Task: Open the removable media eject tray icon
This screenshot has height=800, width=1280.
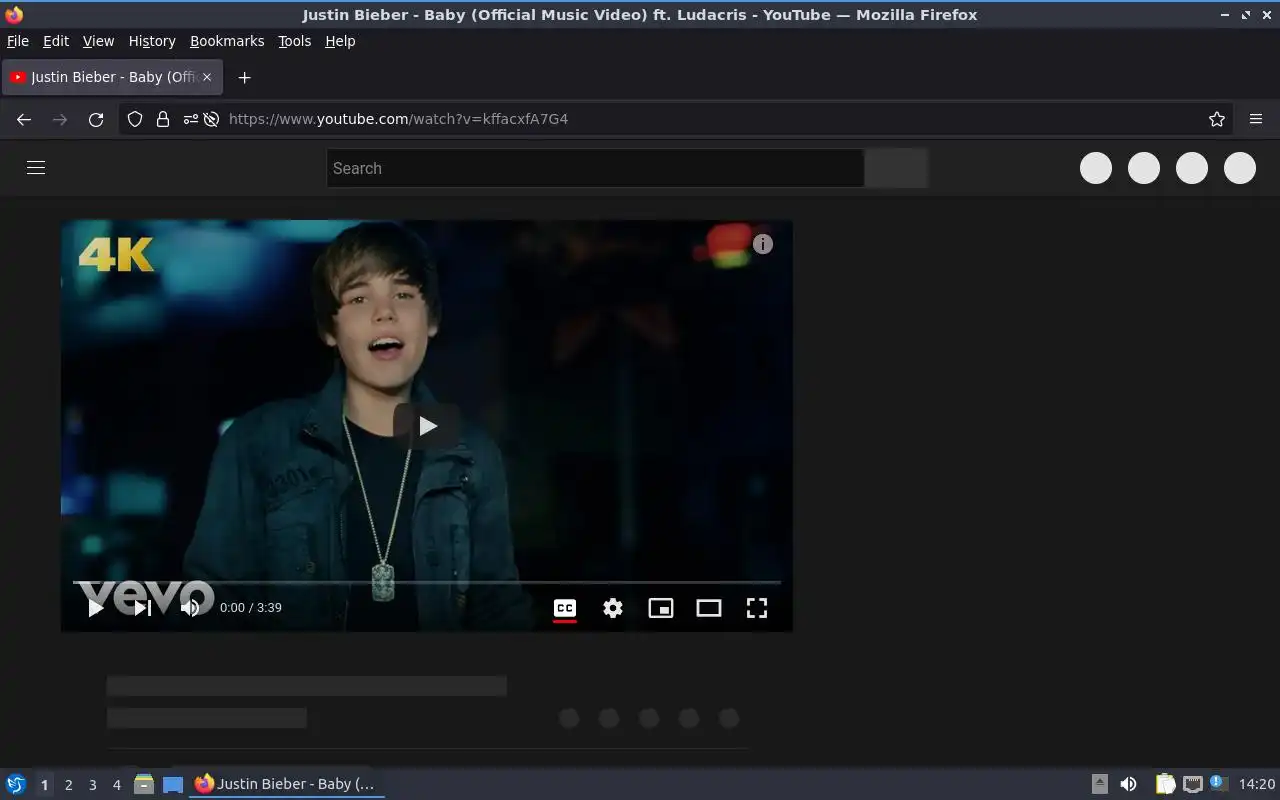Action: click(x=1099, y=784)
